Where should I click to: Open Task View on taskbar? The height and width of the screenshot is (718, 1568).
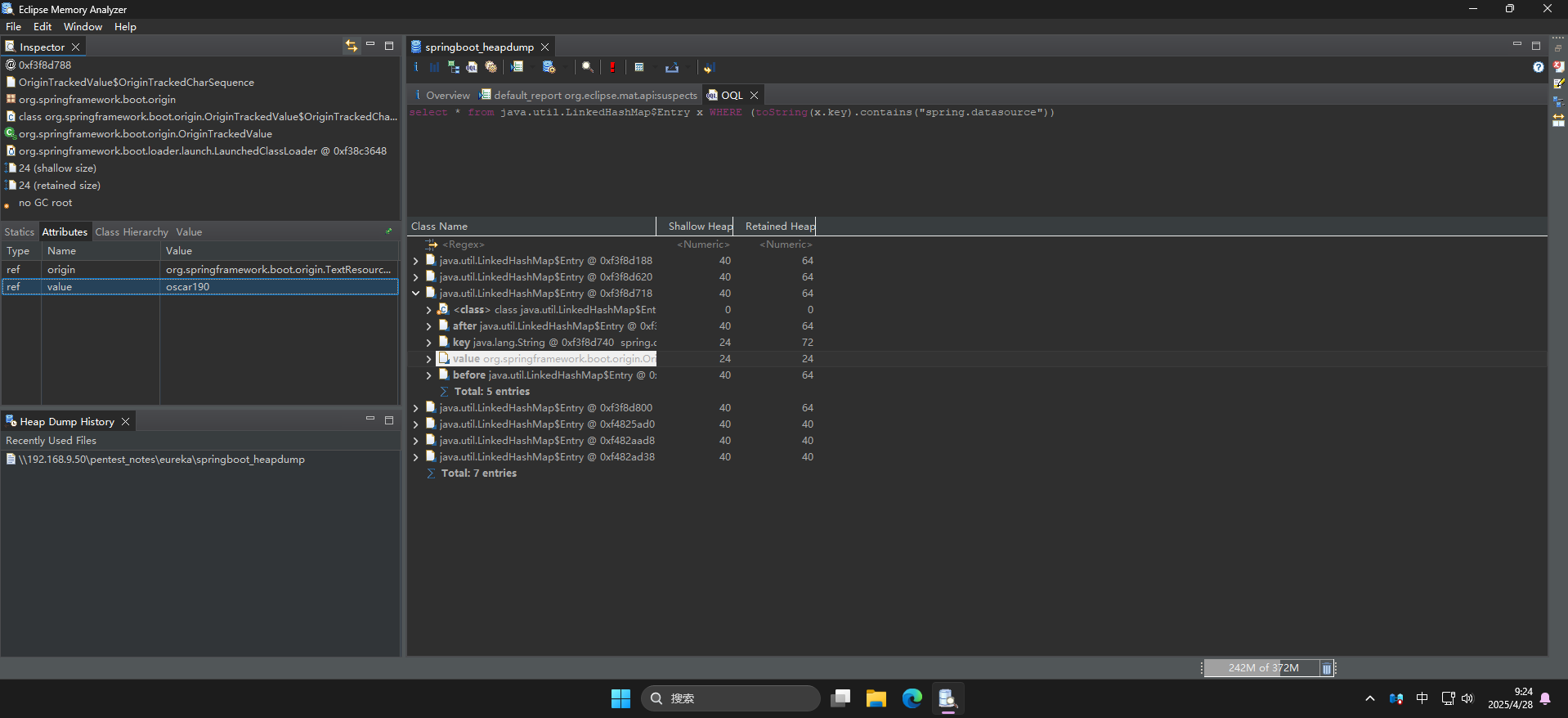tap(840, 698)
